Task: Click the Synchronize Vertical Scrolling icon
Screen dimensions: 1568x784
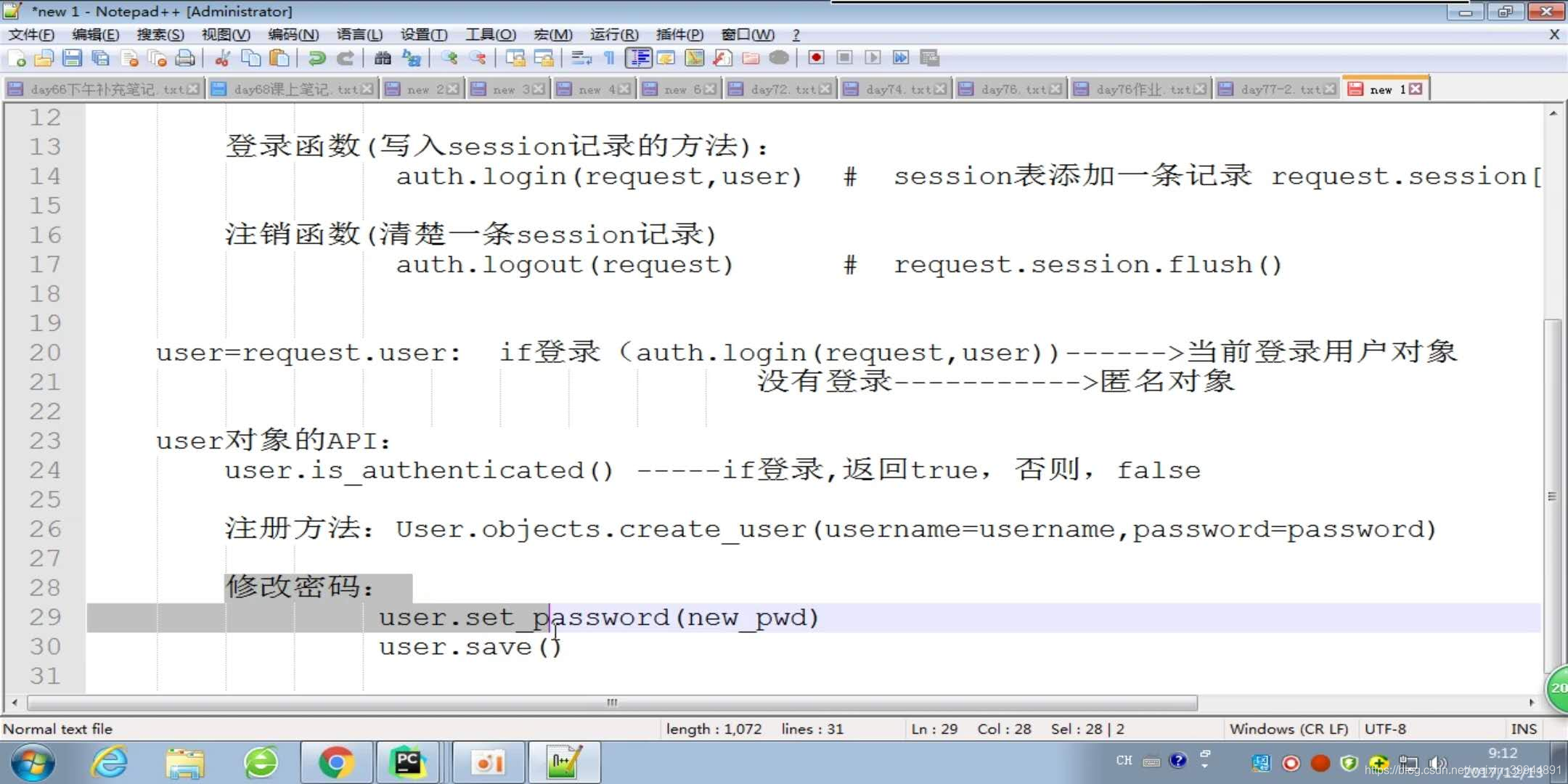Action: coord(515,58)
